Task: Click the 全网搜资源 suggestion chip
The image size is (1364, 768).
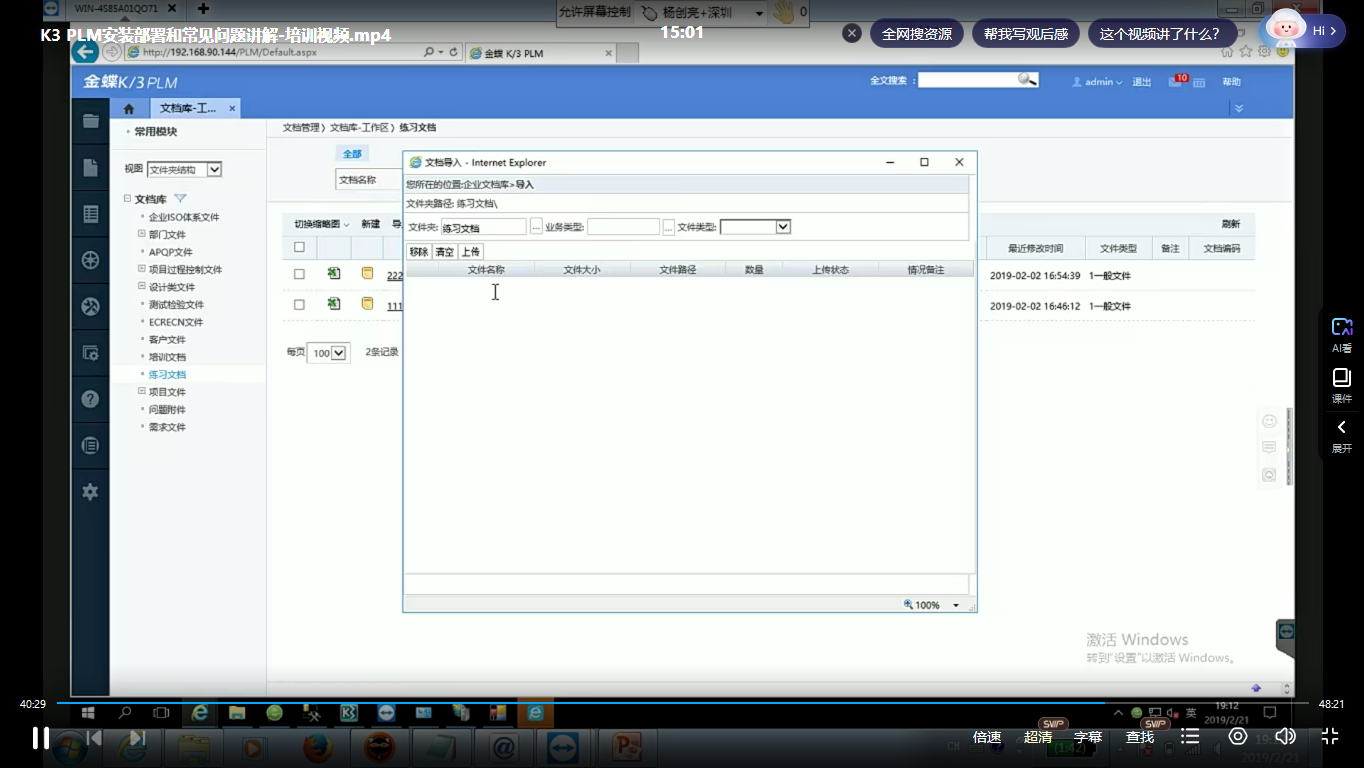Action: coord(916,33)
